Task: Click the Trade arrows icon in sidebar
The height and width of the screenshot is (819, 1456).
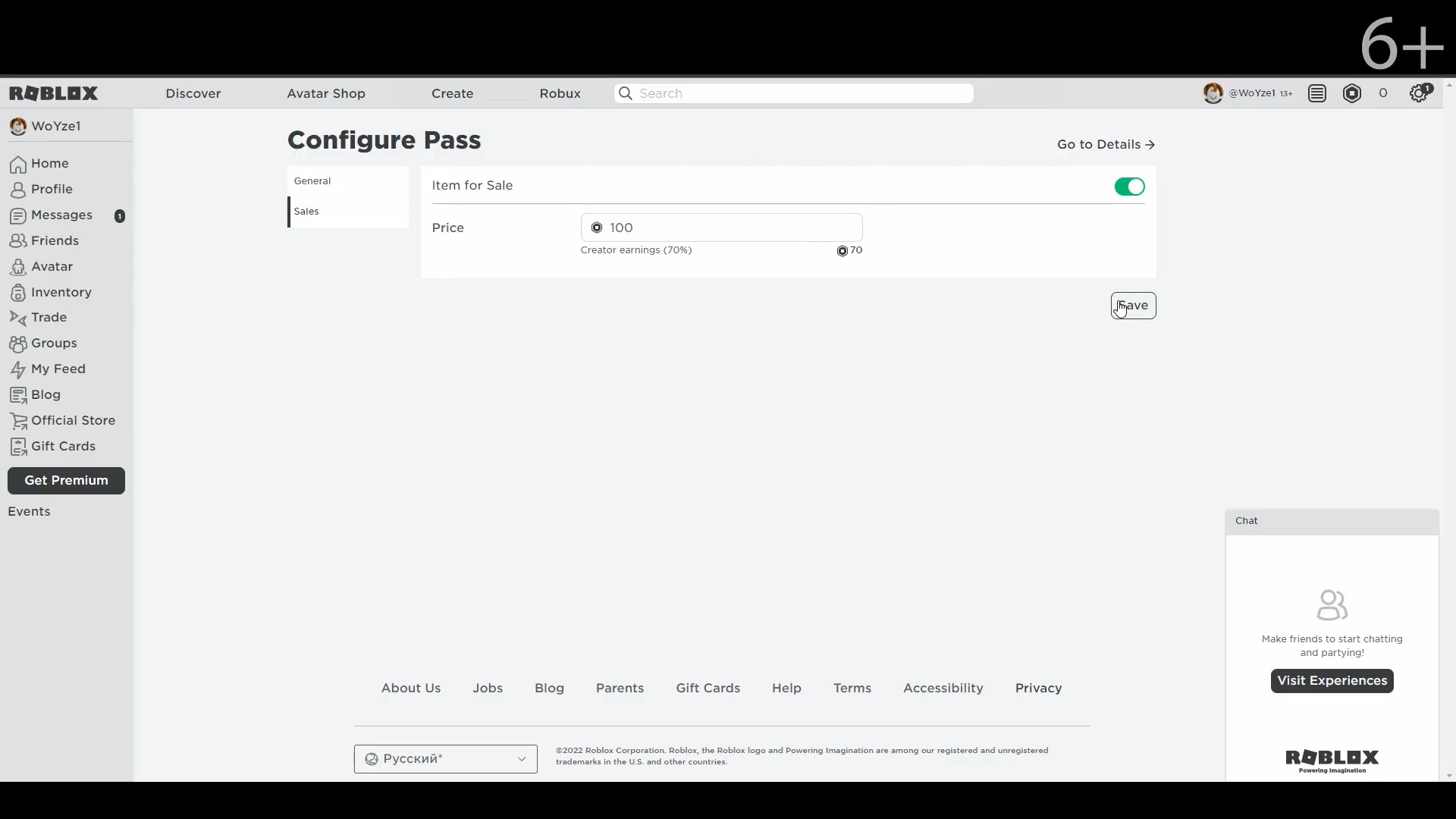Action: pos(18,318)
